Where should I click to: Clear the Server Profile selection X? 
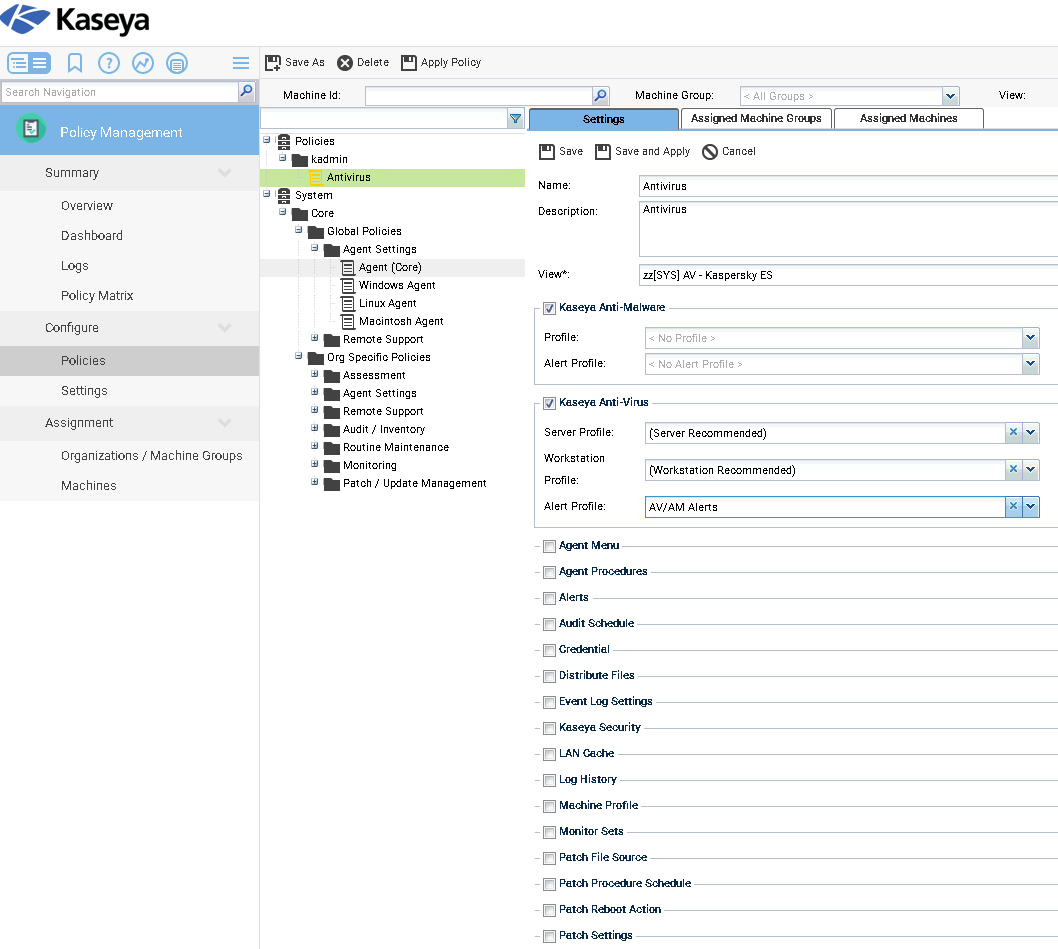tap(1013, 433)
